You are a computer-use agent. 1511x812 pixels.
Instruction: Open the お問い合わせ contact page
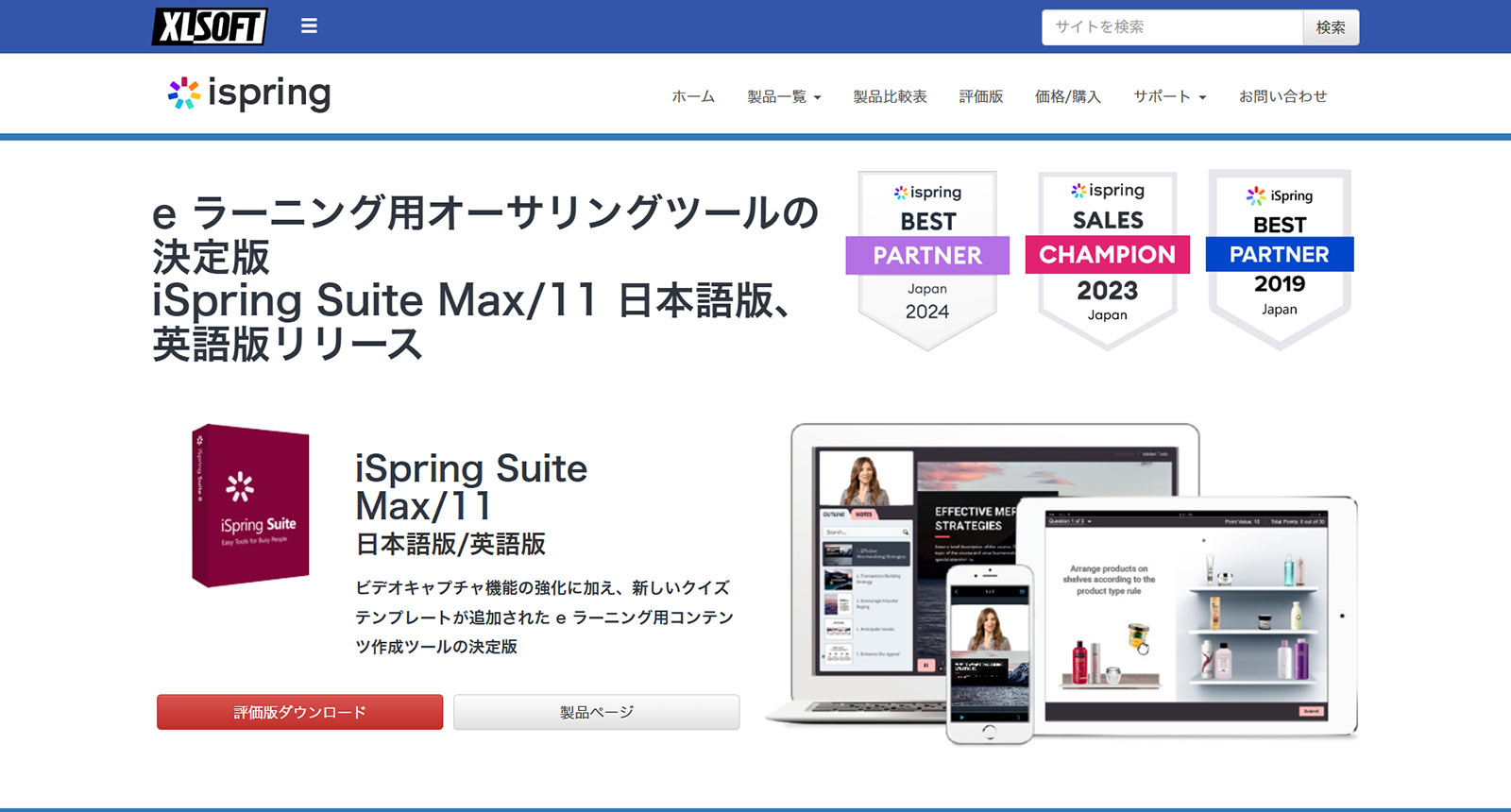pyautogui.click(x=1282, y=96)
